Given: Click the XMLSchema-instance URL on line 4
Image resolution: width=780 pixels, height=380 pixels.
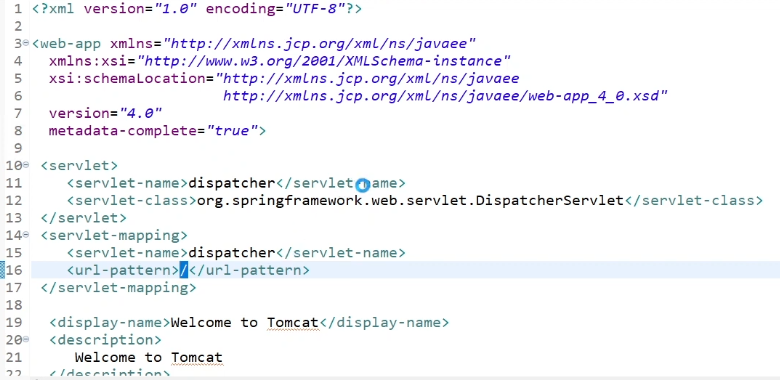Looking at the screenshot, I should 324,61.
